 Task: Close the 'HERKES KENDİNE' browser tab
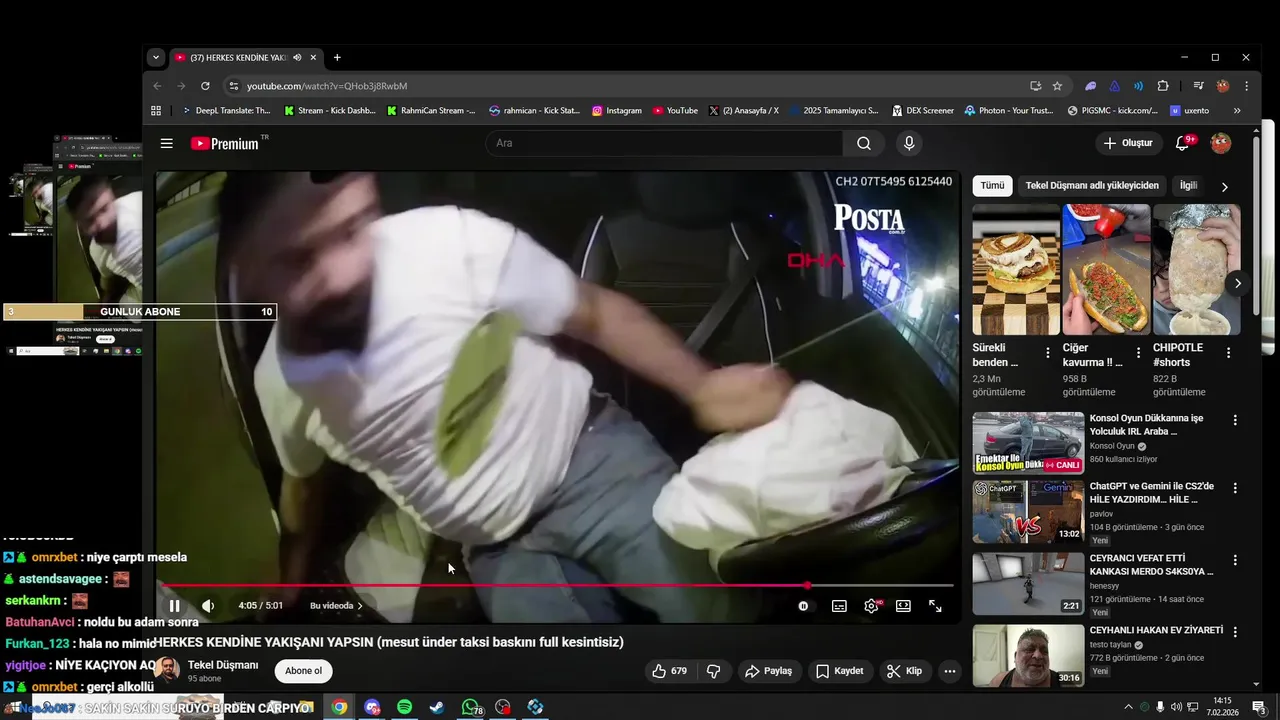[313, 58]
